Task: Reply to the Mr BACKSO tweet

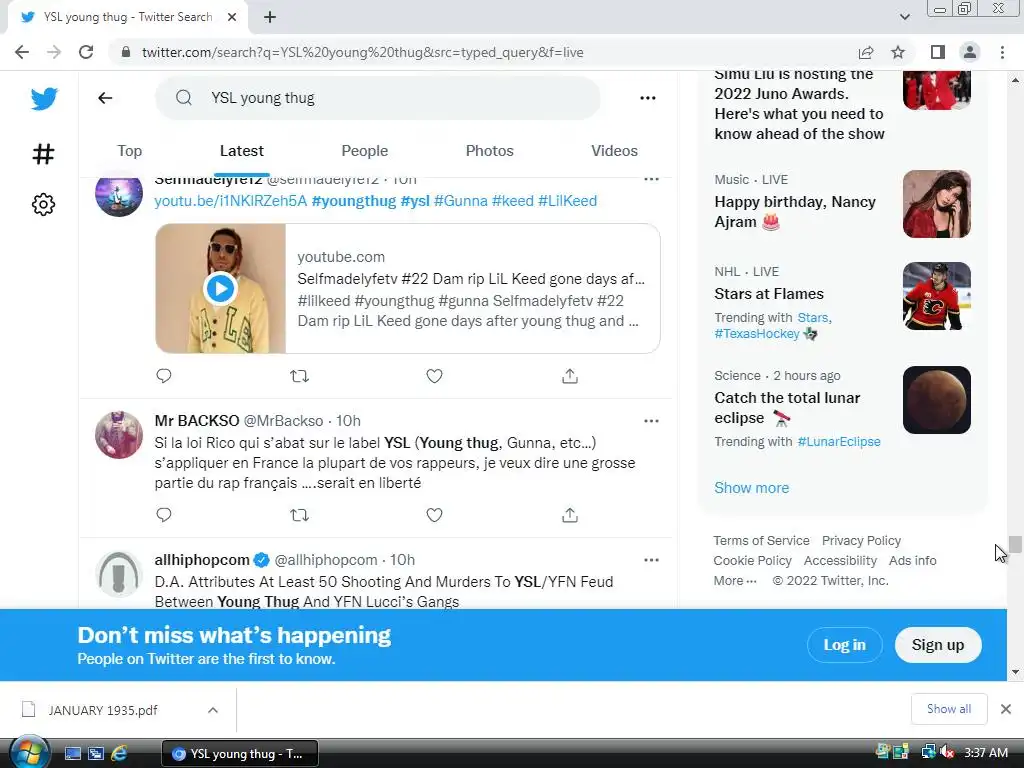Action: (164, 515)
